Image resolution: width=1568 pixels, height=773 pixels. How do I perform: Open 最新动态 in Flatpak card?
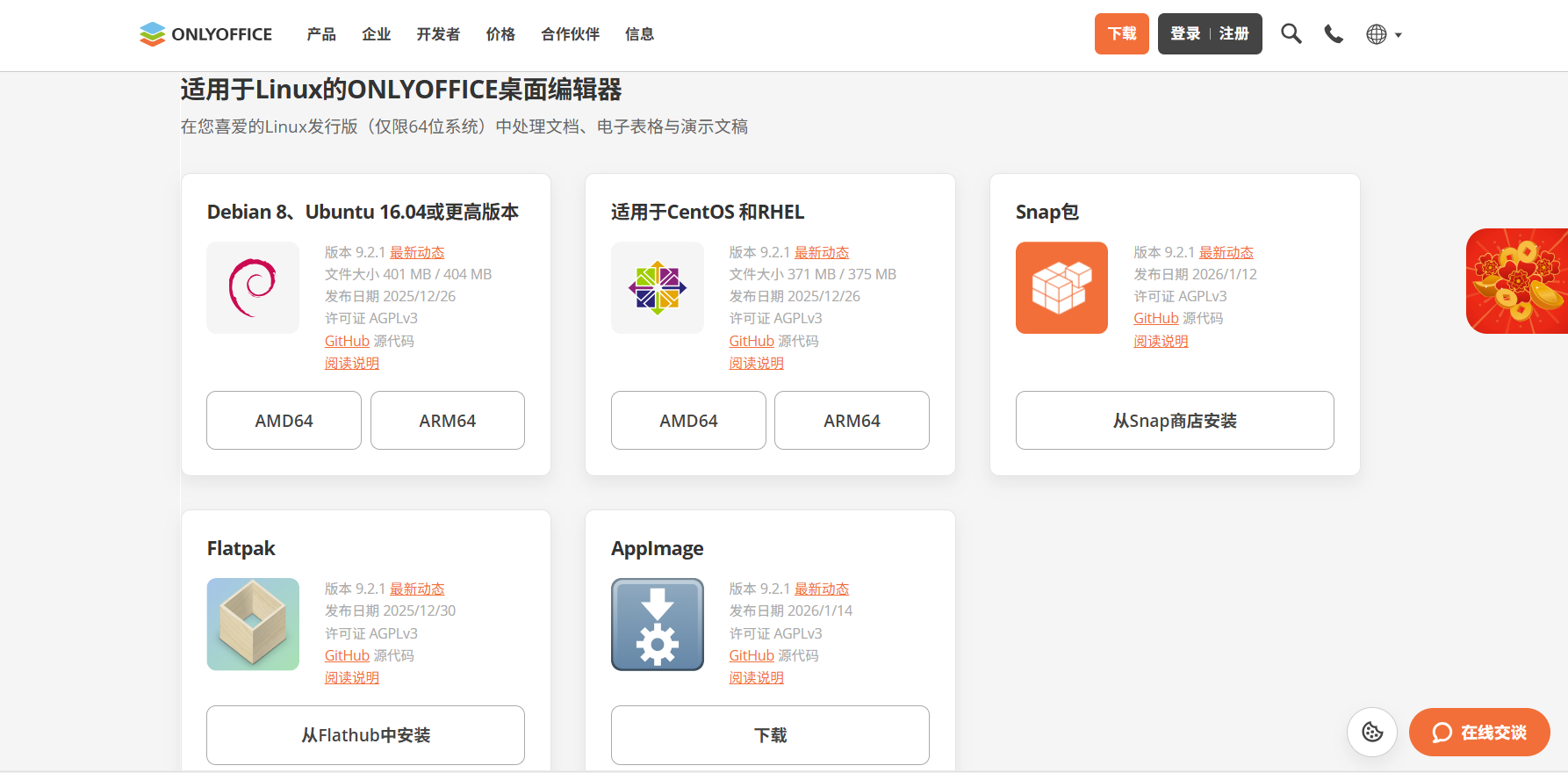[417, 589]
